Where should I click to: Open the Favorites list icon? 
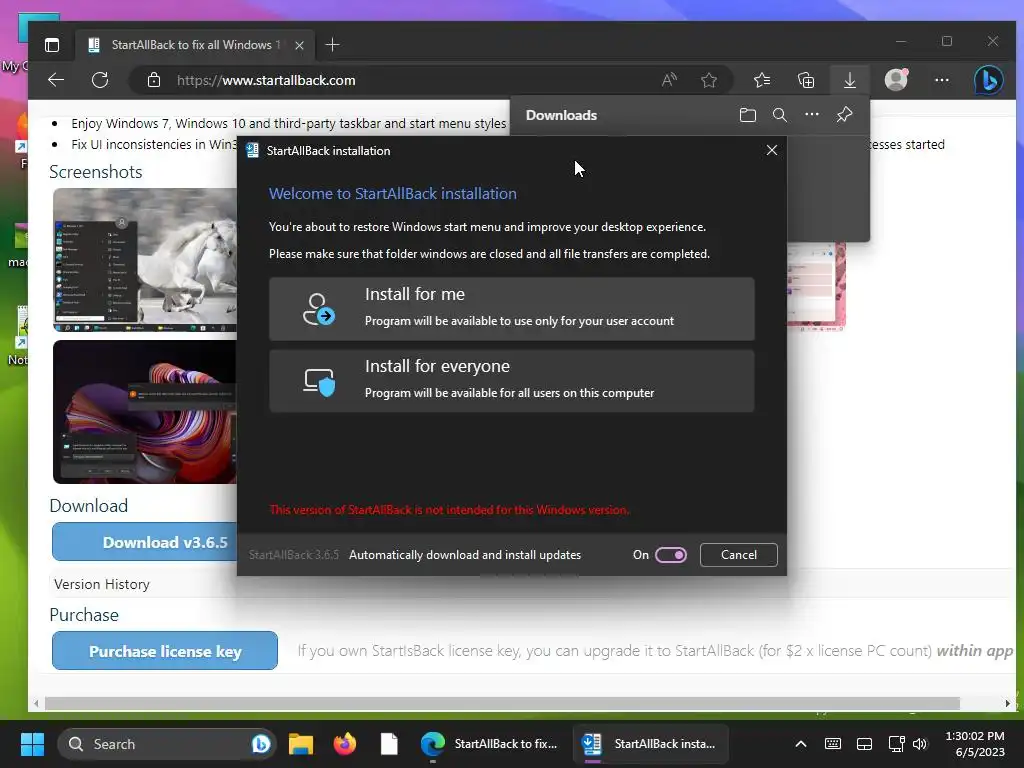(x=762, y=80)
